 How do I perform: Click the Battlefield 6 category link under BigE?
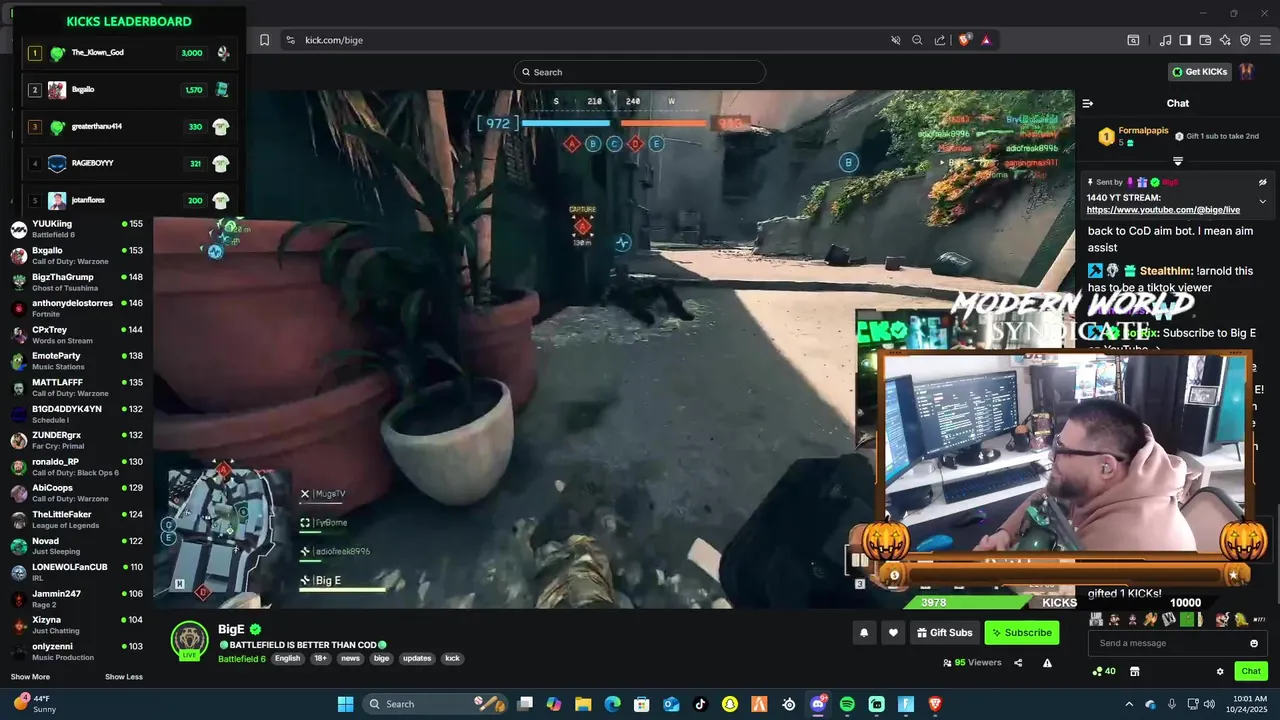[x=242, y=659]
